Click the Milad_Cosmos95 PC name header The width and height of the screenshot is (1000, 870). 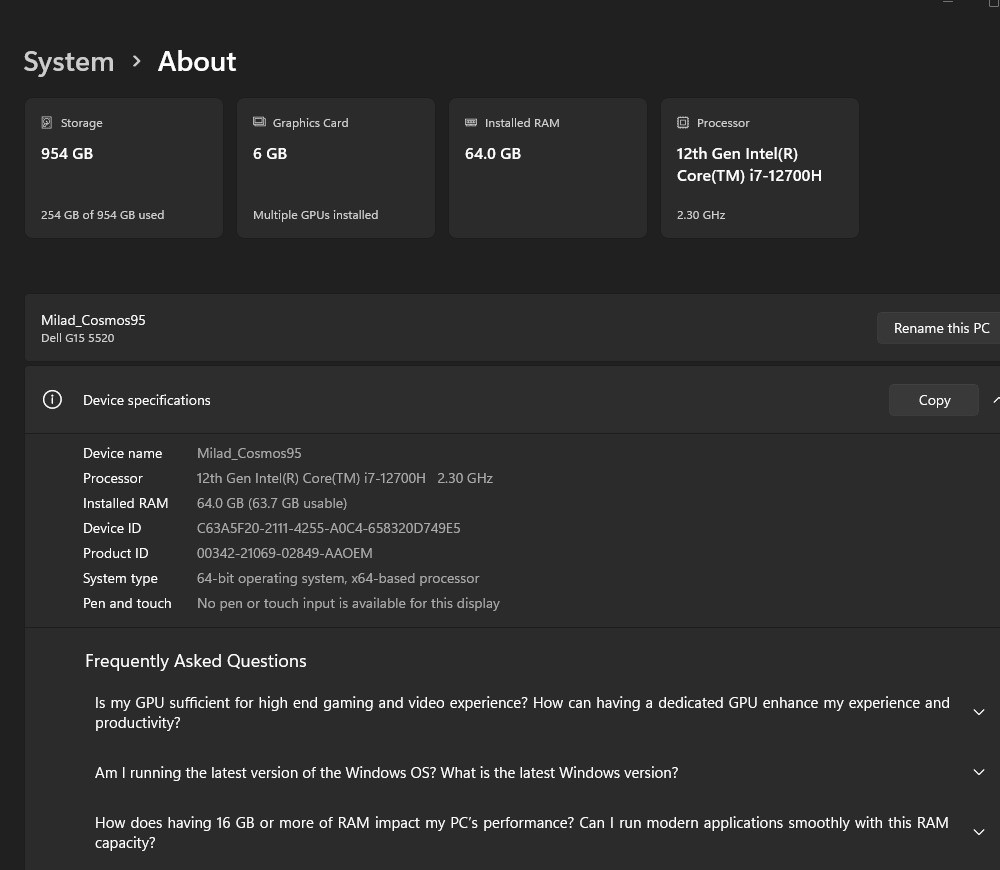[x=93, y=320]
